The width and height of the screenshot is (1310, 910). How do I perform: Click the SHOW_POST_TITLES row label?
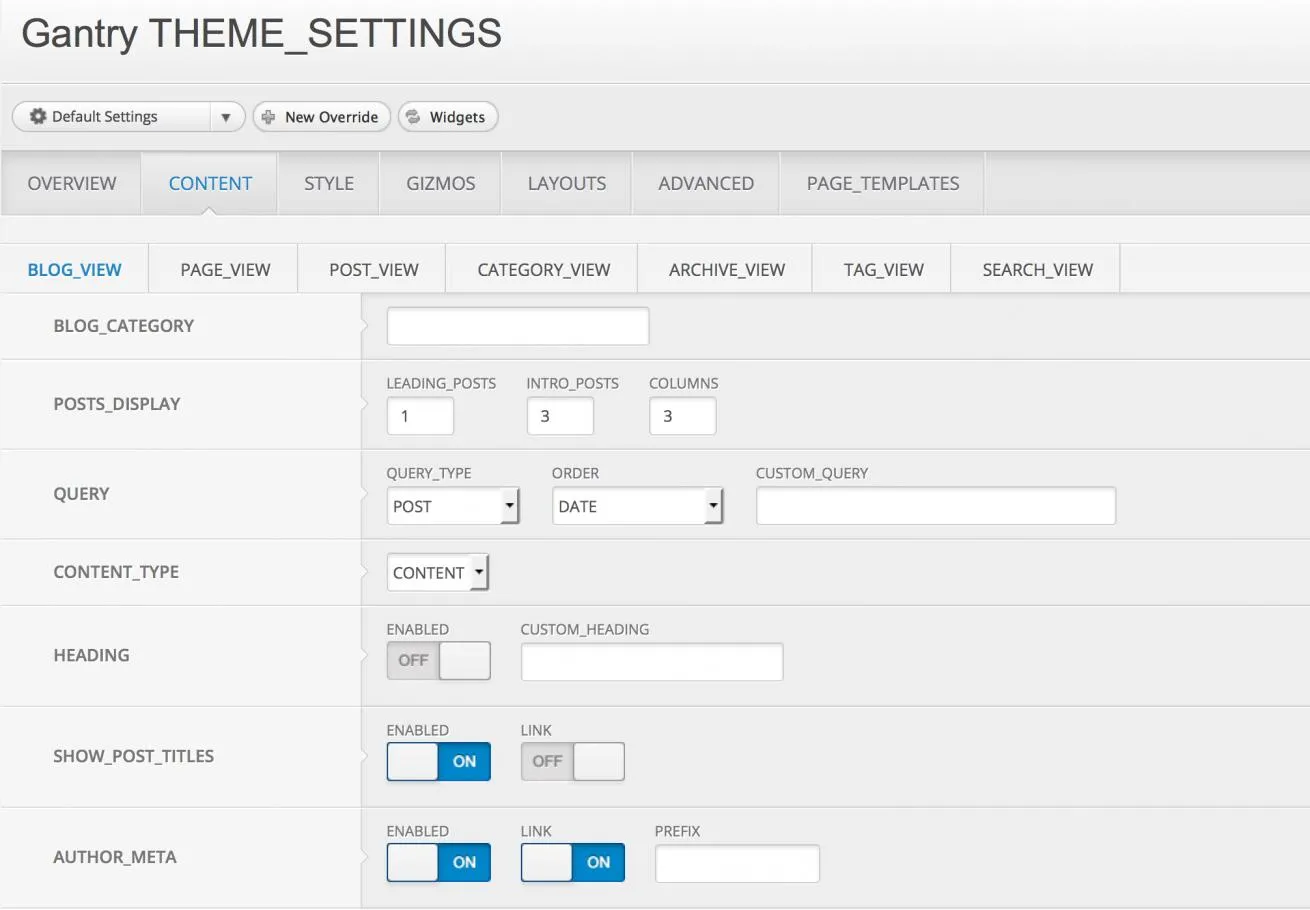(134, 756)
